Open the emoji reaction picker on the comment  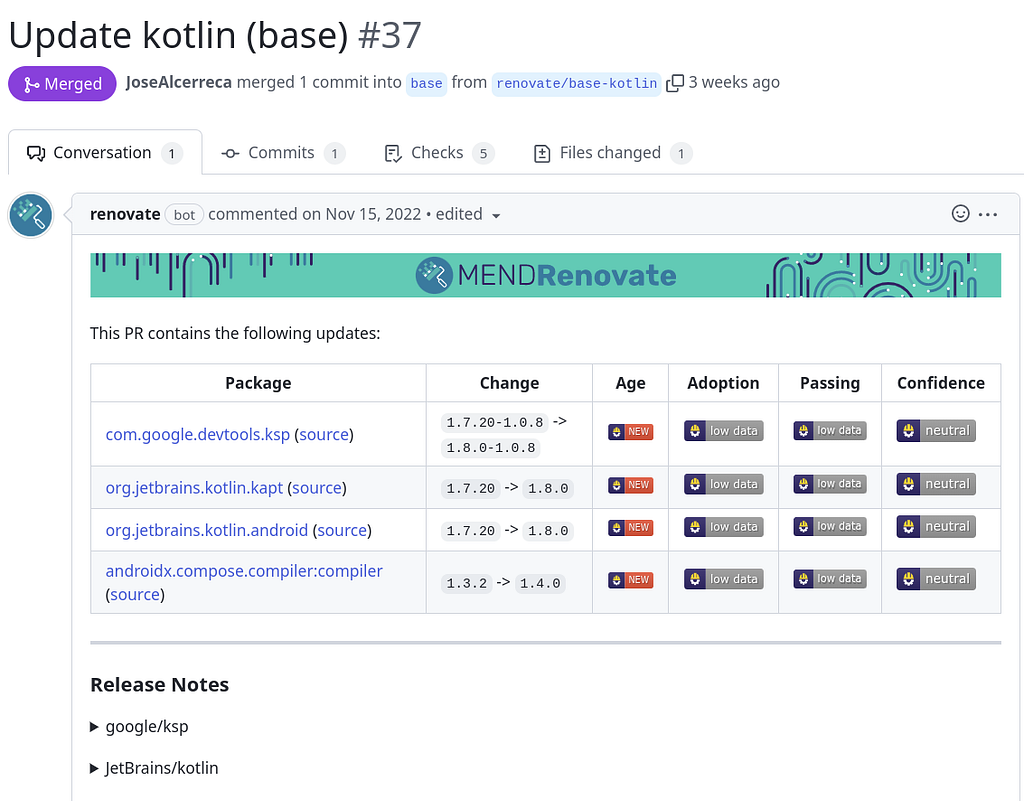tap(960, 213)
